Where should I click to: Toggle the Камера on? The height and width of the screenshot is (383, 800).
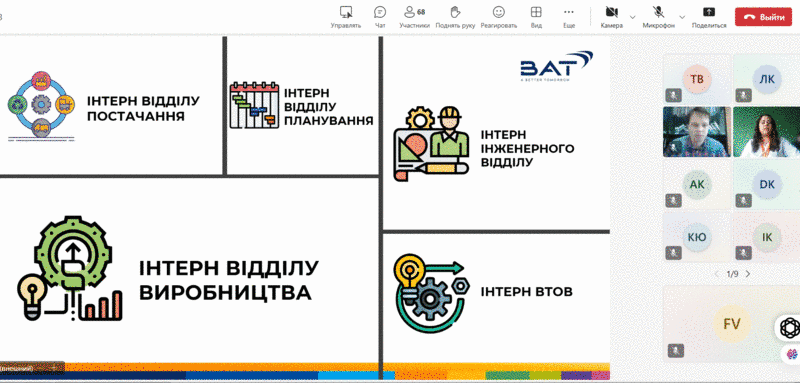pyautogui.click(x=612, y=17)
